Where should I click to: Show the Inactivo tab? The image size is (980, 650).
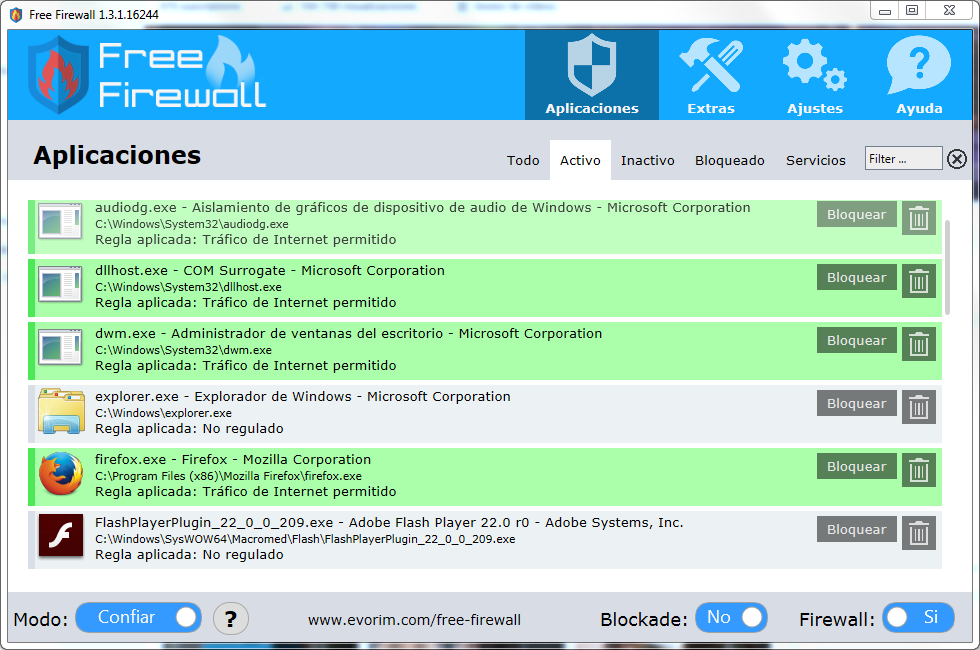pyautogui.click(x=648, y=161)
